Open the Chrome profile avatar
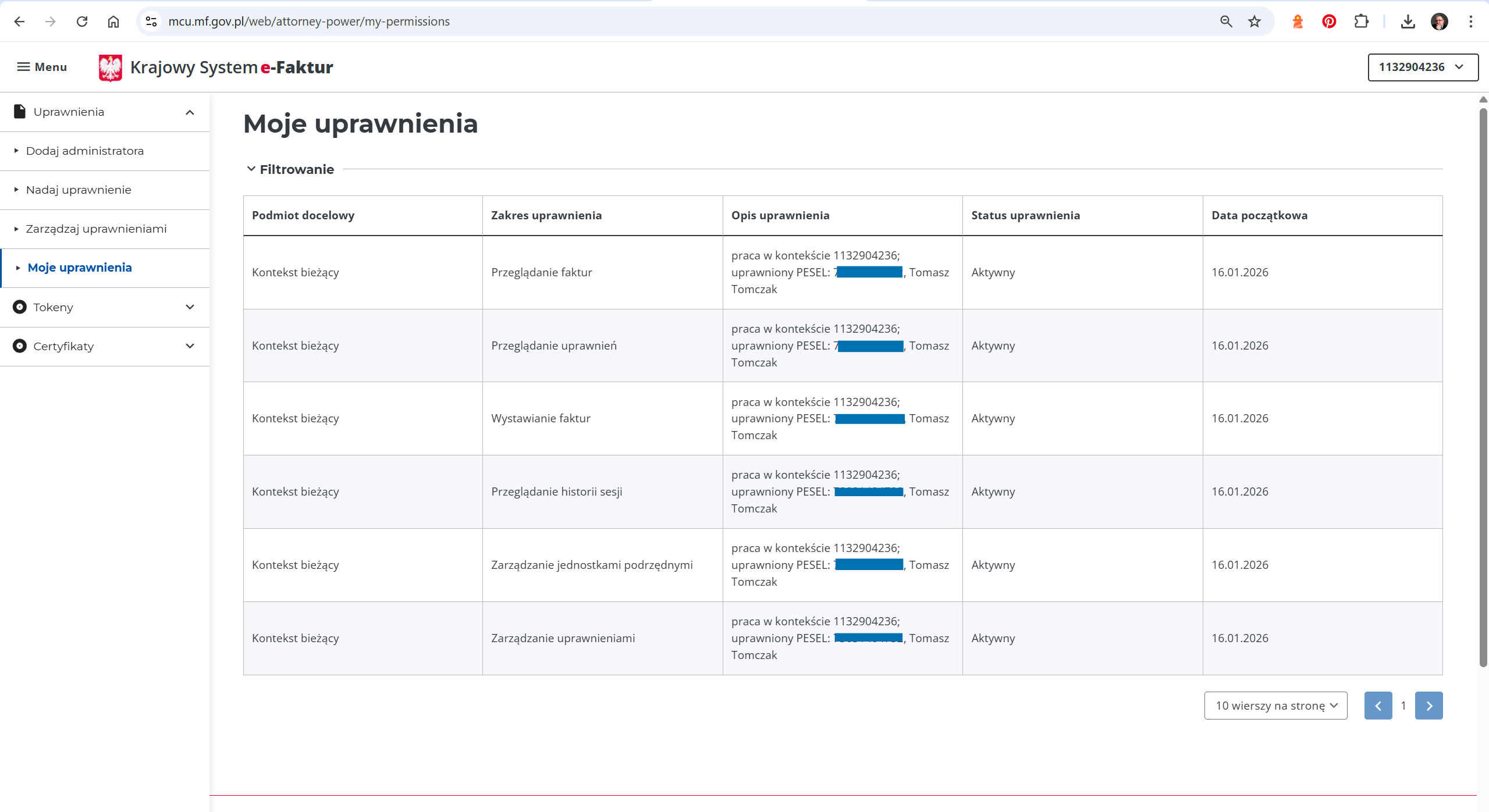The width and height of the screenshot is (1489, 812). tap(1439, 22)
